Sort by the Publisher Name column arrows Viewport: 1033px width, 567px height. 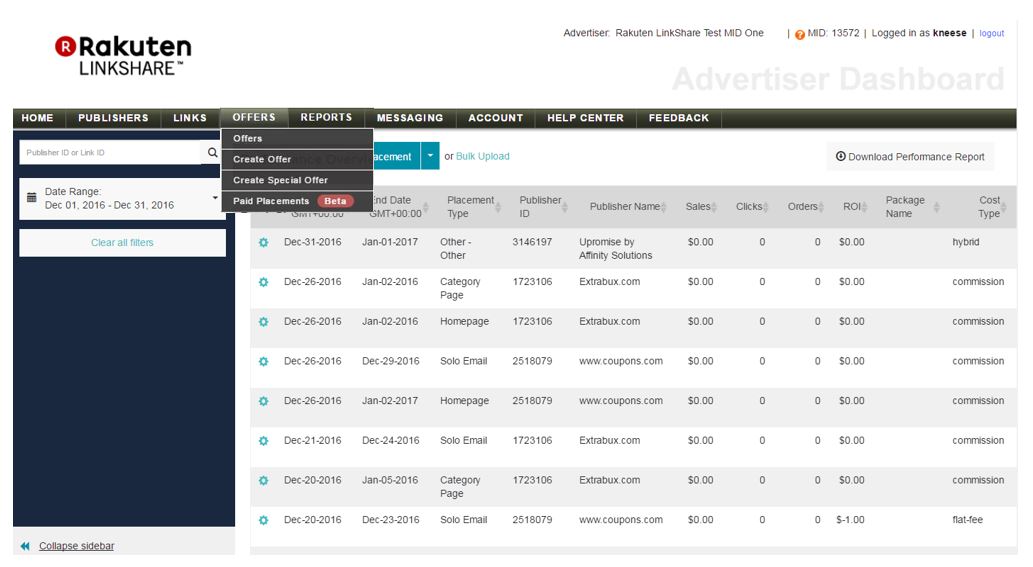point(664,207)
